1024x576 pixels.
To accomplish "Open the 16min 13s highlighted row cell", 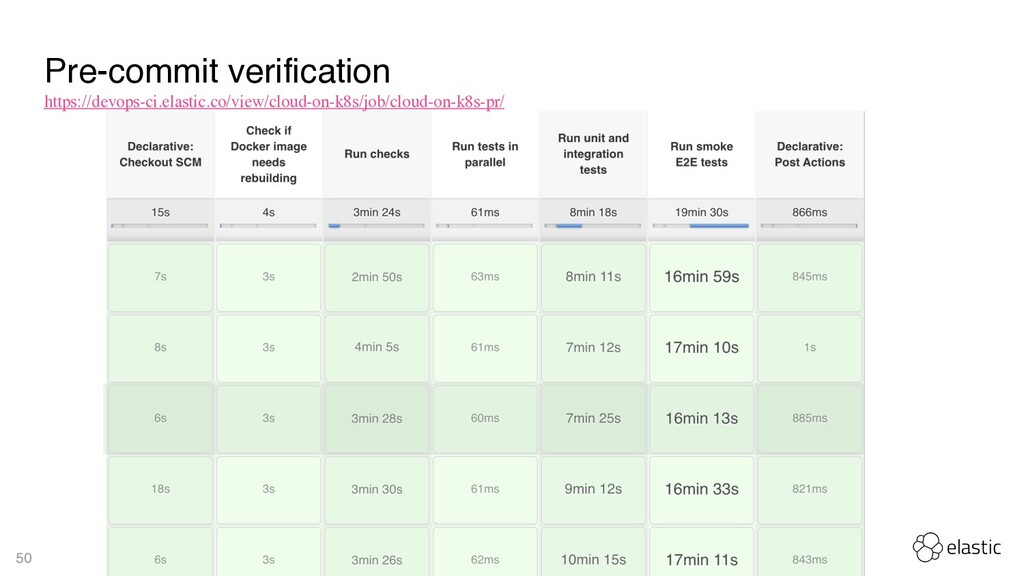I will 701,419.
